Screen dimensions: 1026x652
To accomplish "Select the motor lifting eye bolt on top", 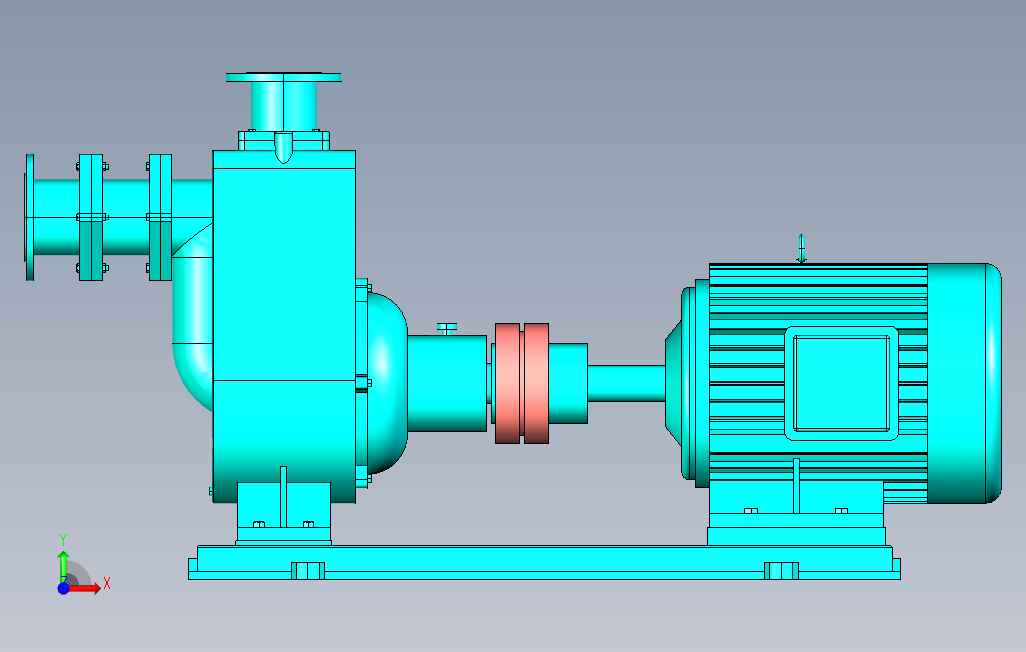I will (x=802, y=249).
